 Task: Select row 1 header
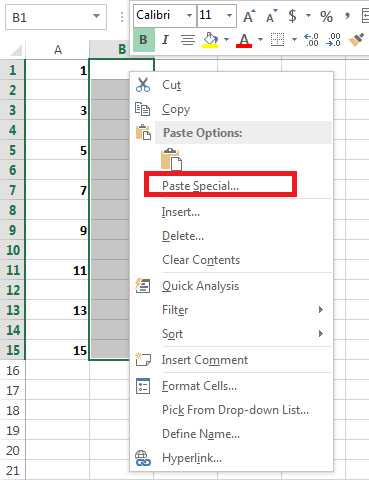pos(12,70)
